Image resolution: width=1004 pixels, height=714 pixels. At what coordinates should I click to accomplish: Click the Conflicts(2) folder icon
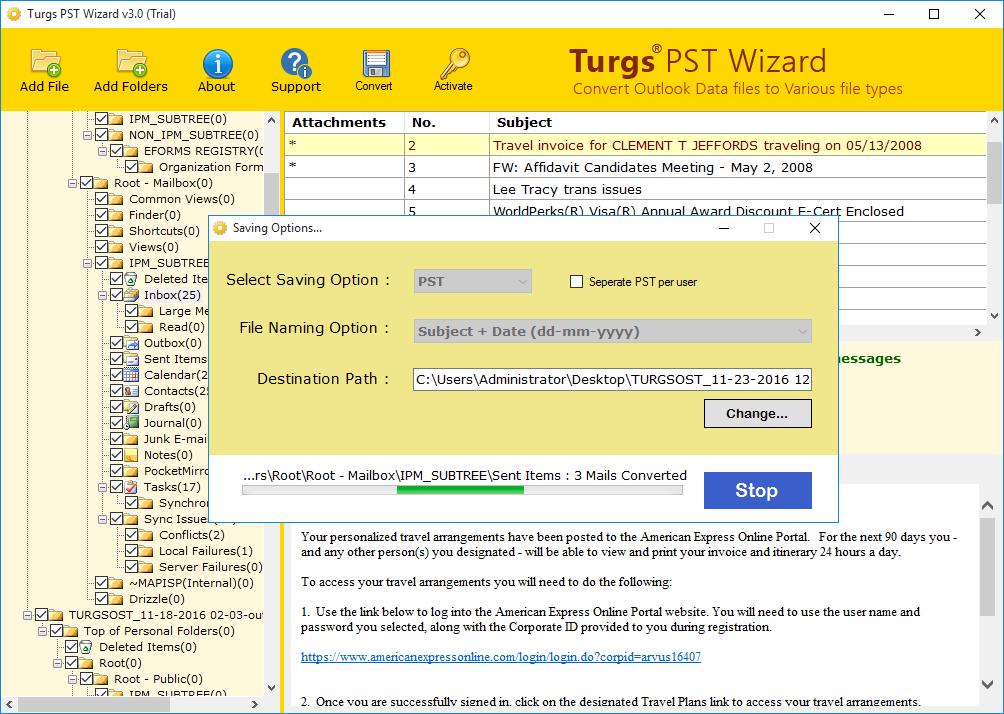tap(147, 535)
